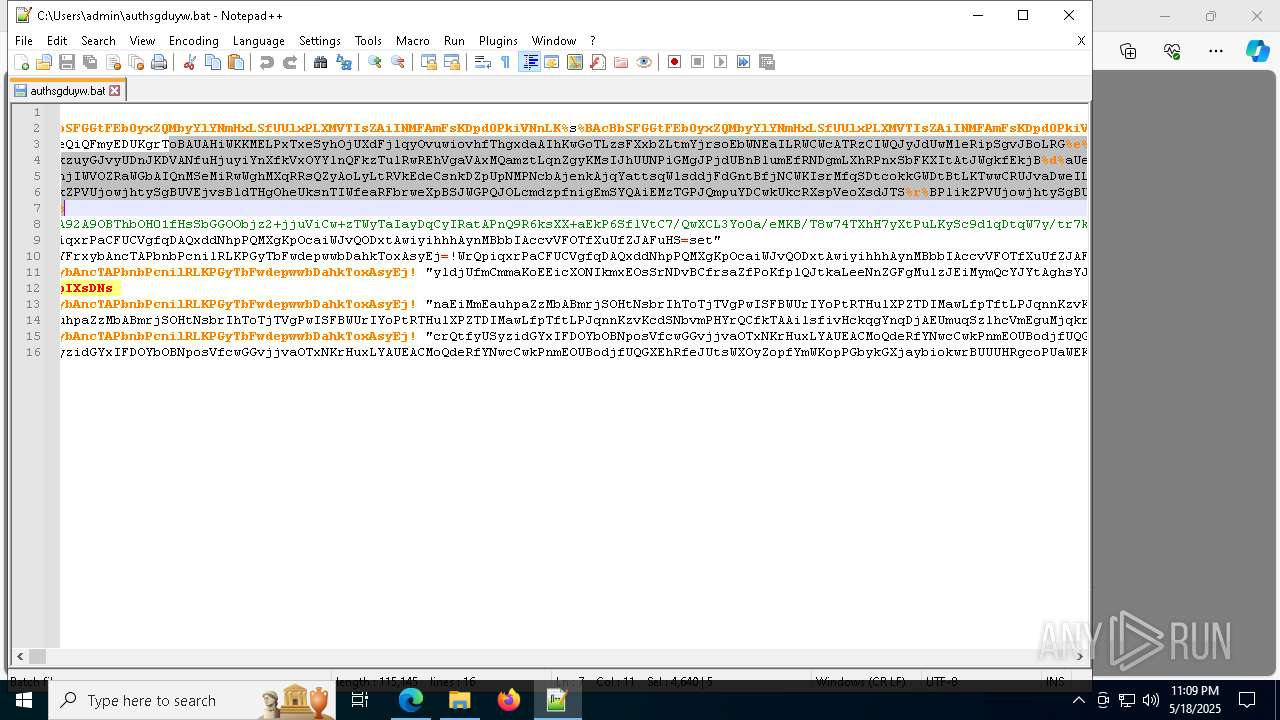Image resolution: width=1280 pixels, height=720 pixels.
Task: Click the Copy toolbar icon
Action: coord(212,62)
